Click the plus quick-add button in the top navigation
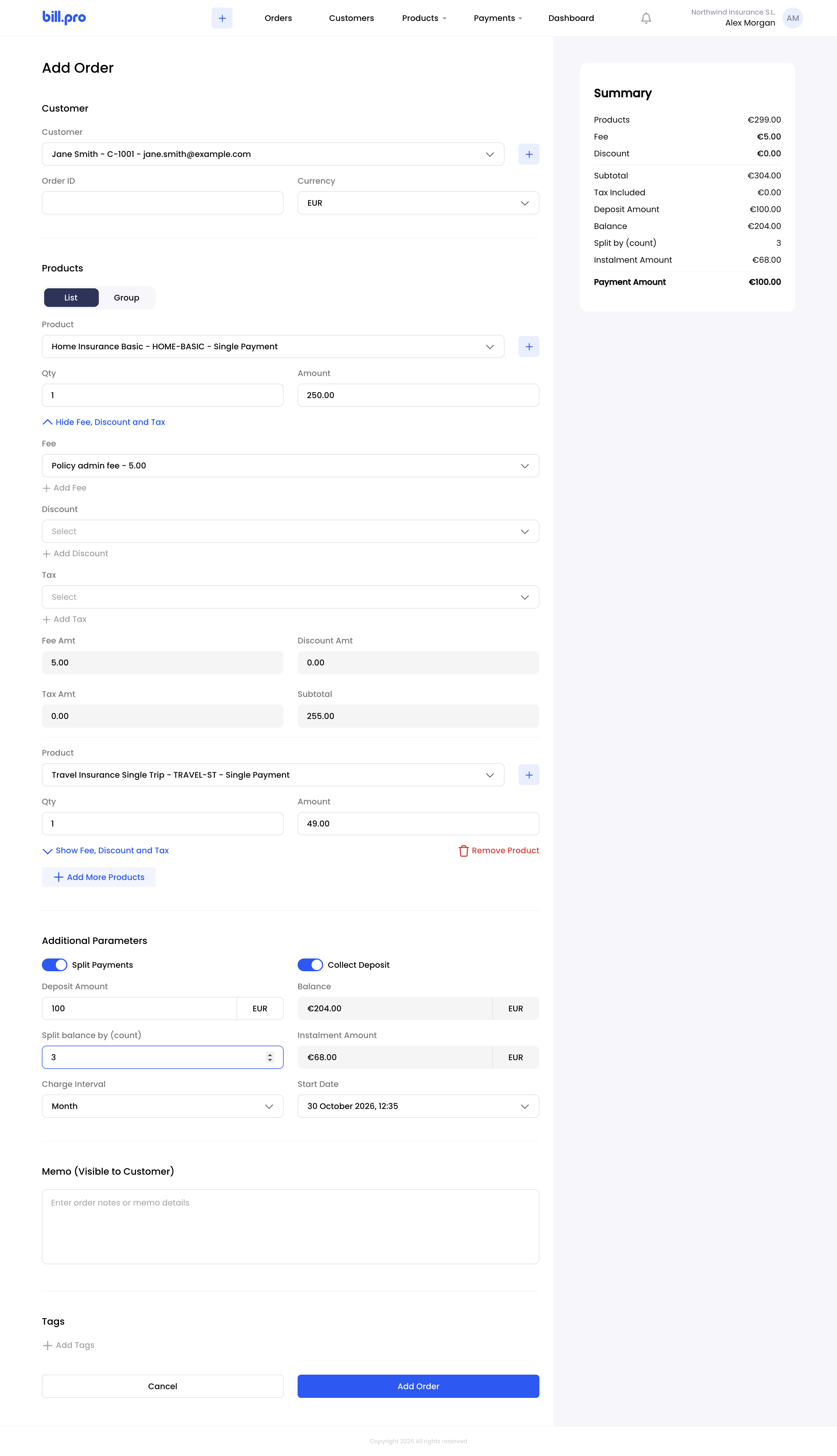The height and width of the screenshot is (1456, 837). (222, 18)
